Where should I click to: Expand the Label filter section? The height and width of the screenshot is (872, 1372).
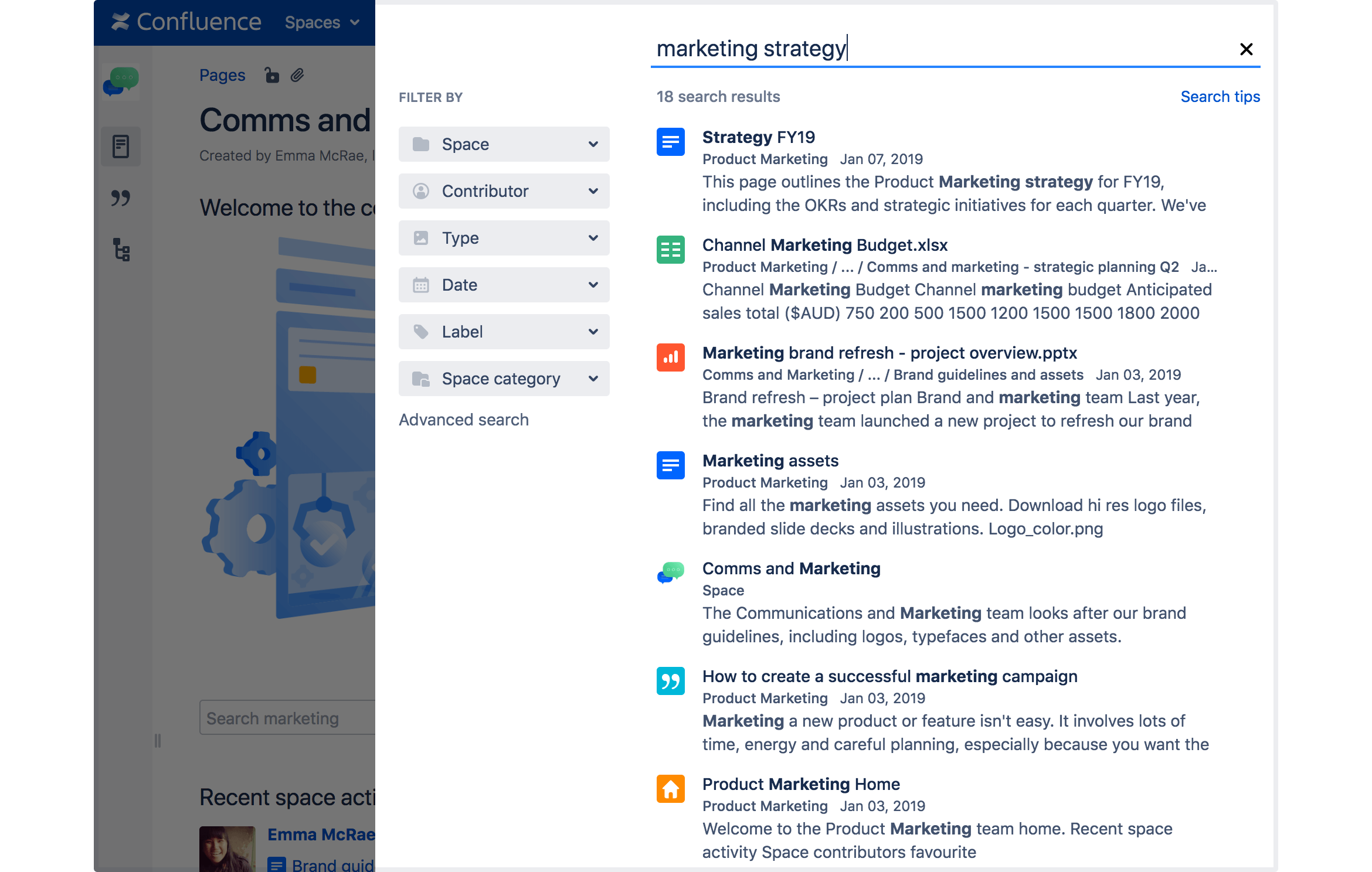(504, 331)
